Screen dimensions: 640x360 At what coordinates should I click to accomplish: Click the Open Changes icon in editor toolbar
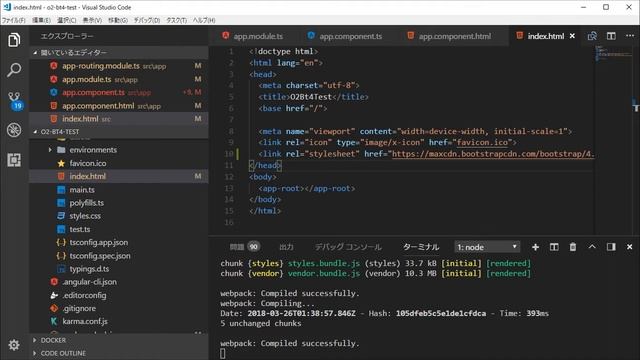click(x=592, y=36)
